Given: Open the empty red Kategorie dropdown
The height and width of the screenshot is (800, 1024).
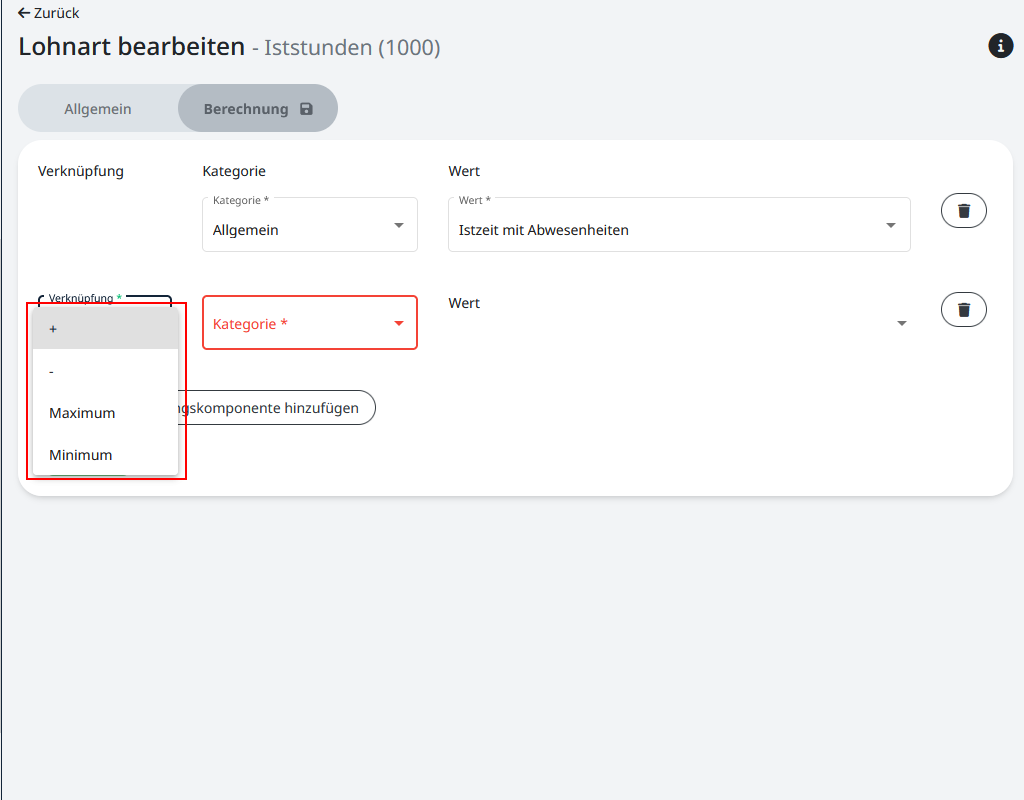Looking at the screenshot, I should pyautogui.click(x=300, y=323).
